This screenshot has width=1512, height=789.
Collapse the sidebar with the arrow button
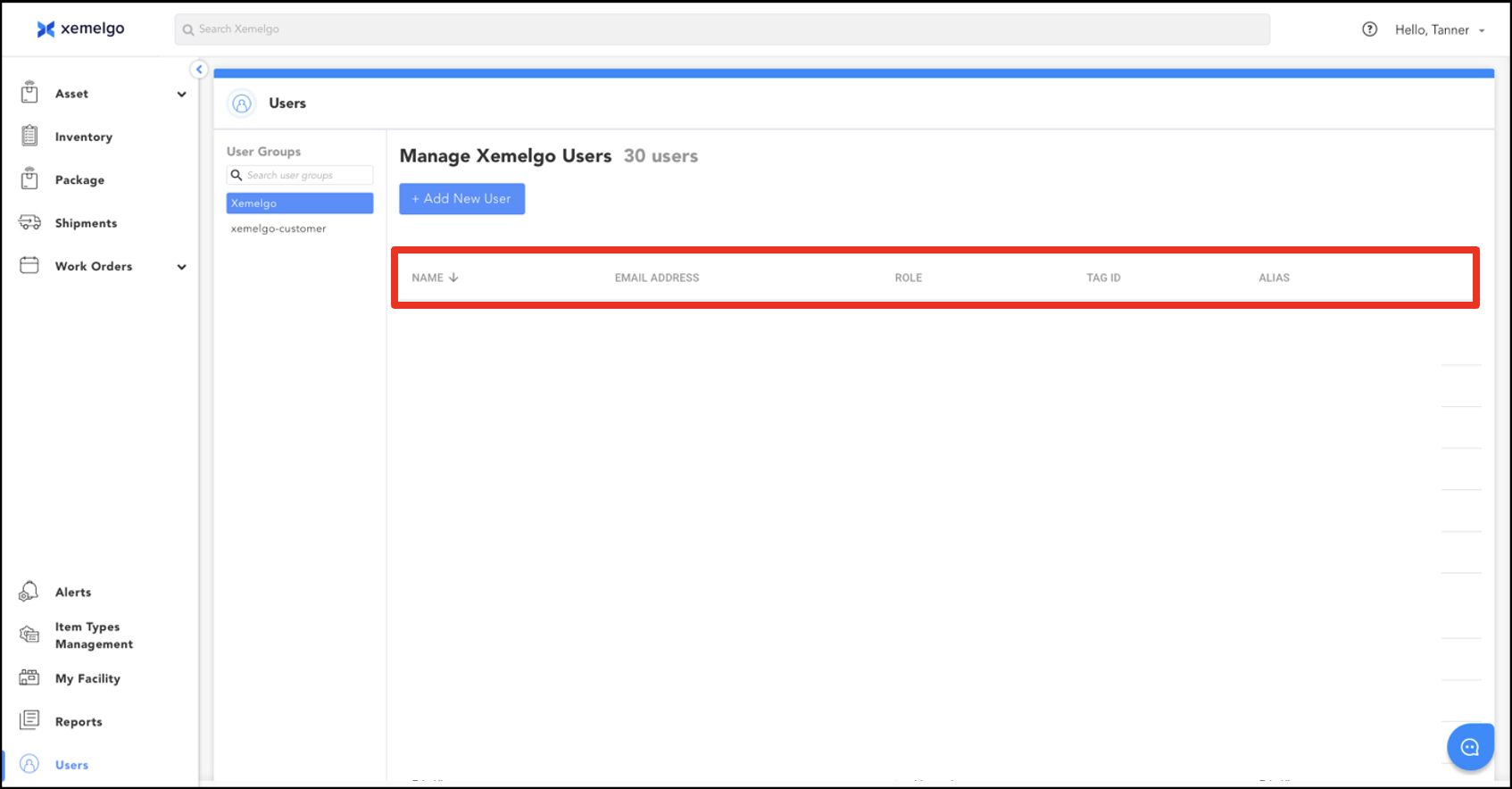click(x=199, y=70)
